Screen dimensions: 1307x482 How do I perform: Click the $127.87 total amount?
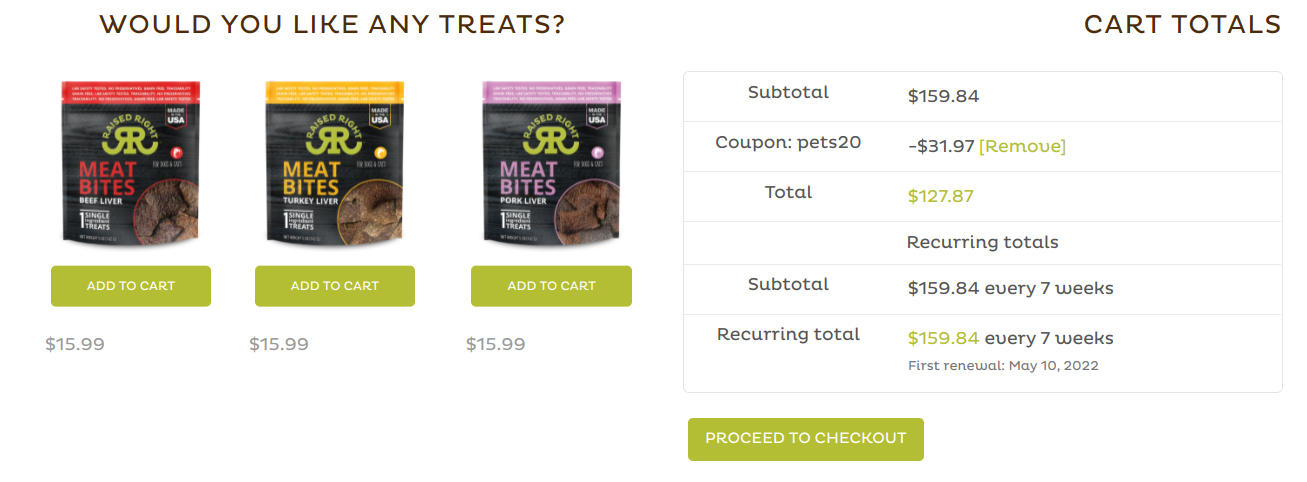click(940, 197)
